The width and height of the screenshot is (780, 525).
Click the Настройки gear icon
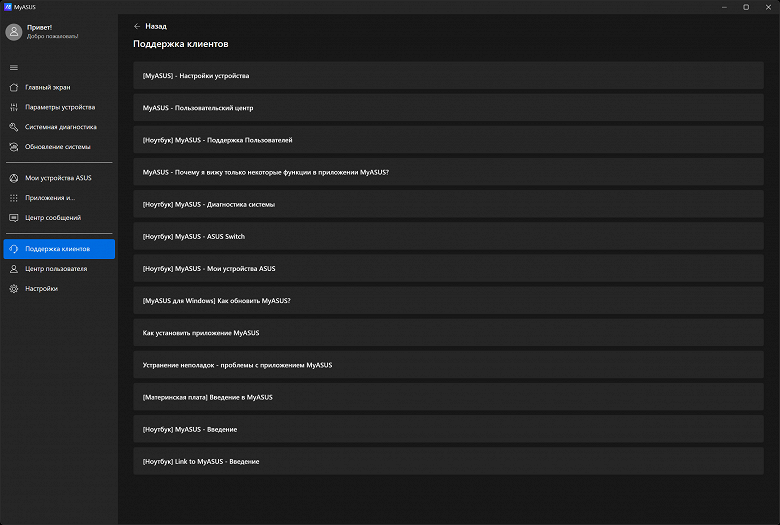pyautogui.click(x=13, y=289)
